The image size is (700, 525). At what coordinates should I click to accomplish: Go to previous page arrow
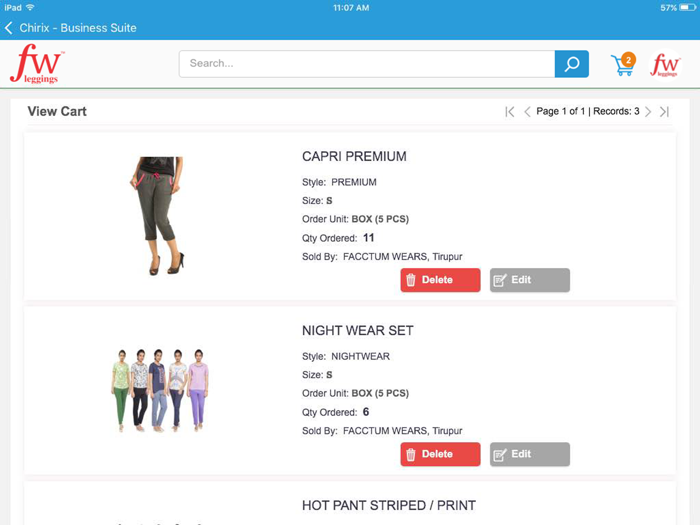tap(527, 112)
